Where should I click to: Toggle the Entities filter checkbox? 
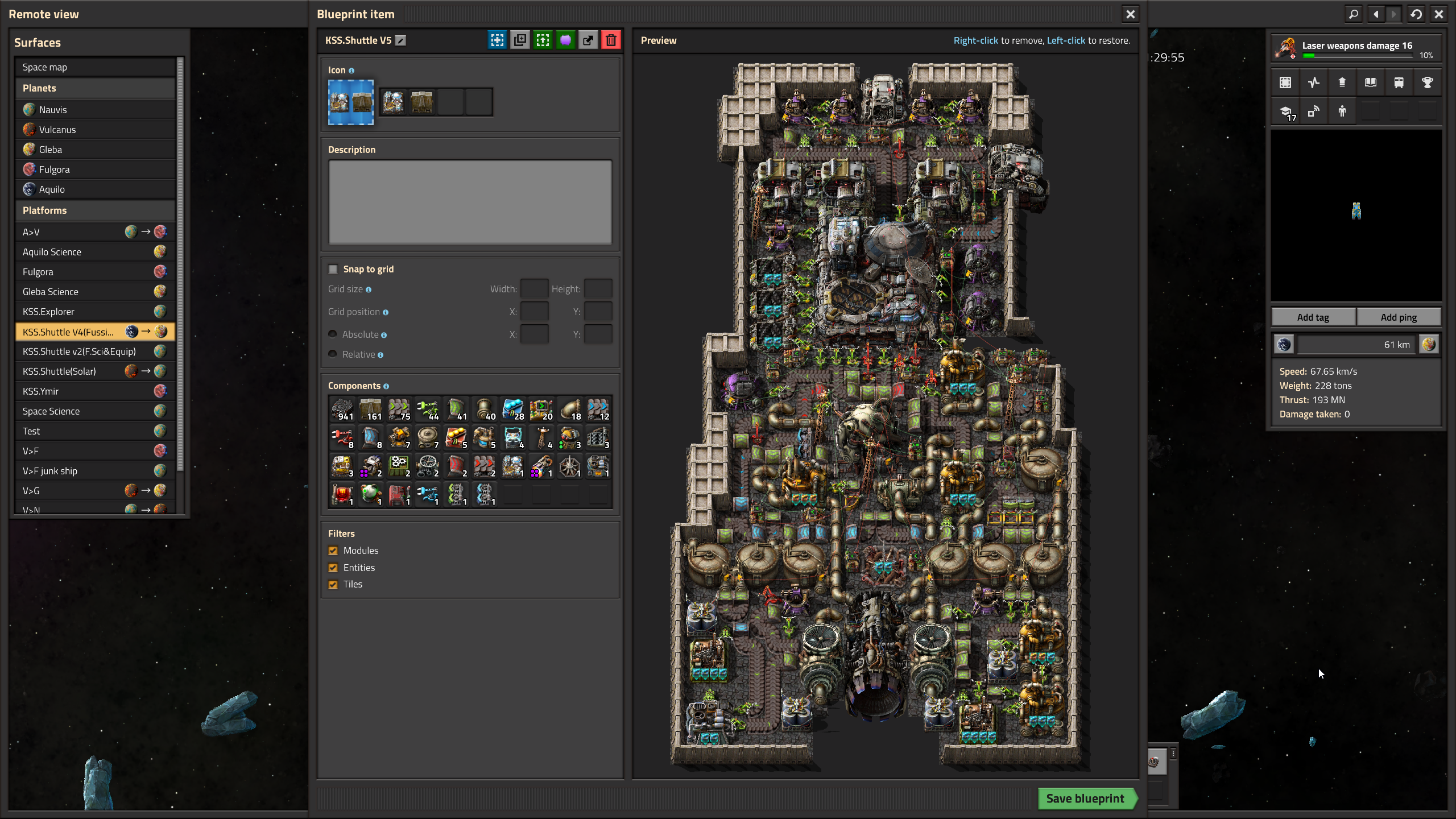point(333,568)
